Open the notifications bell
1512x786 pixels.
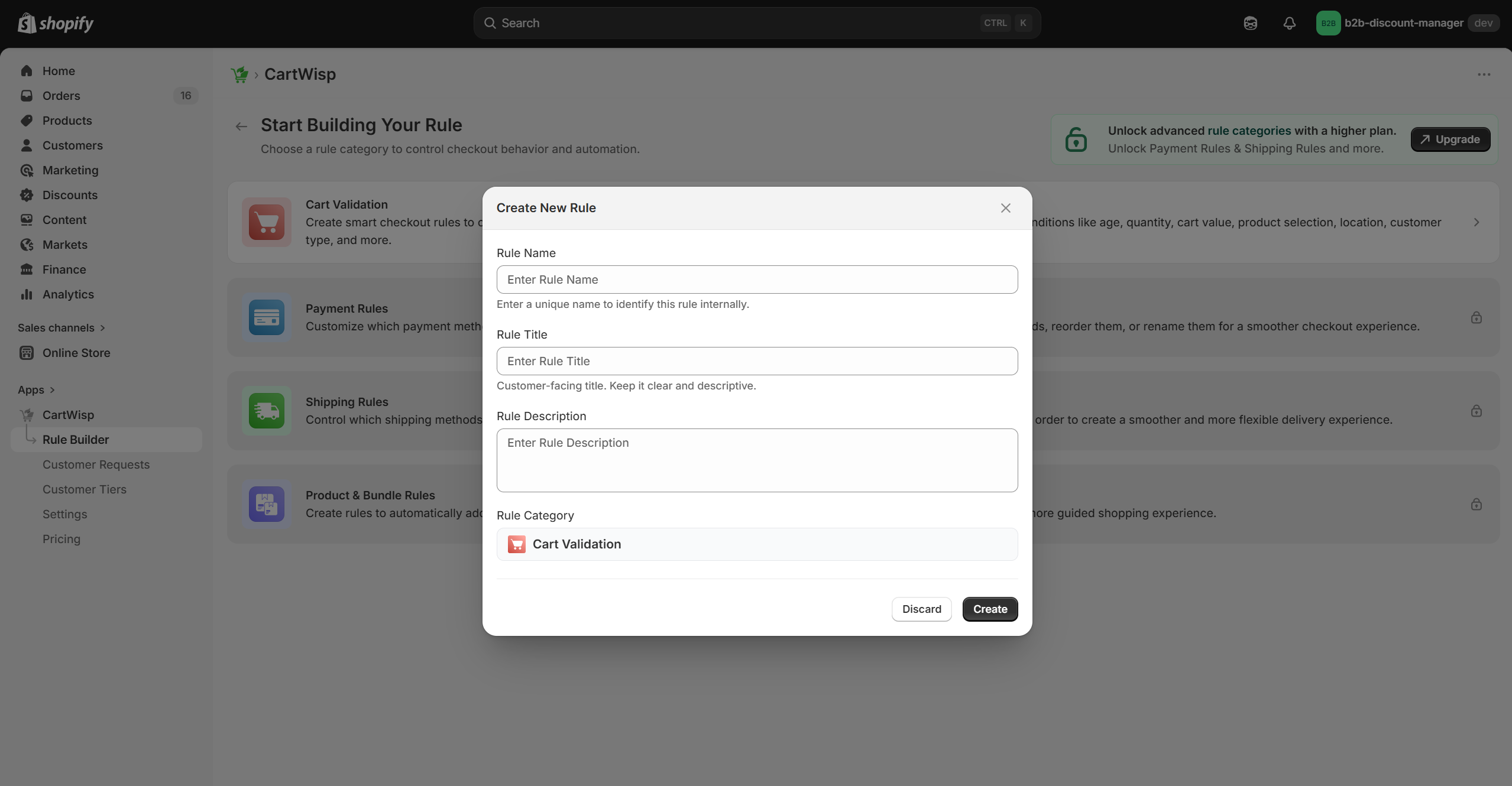coord(1290,23)
